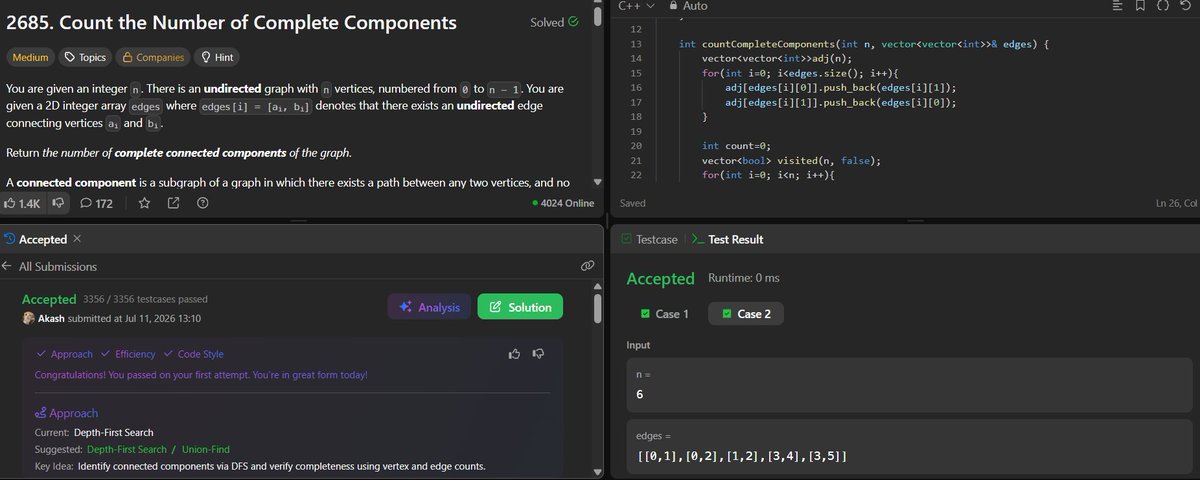Click '3356 / 3356 testcases passed' text

145,299
